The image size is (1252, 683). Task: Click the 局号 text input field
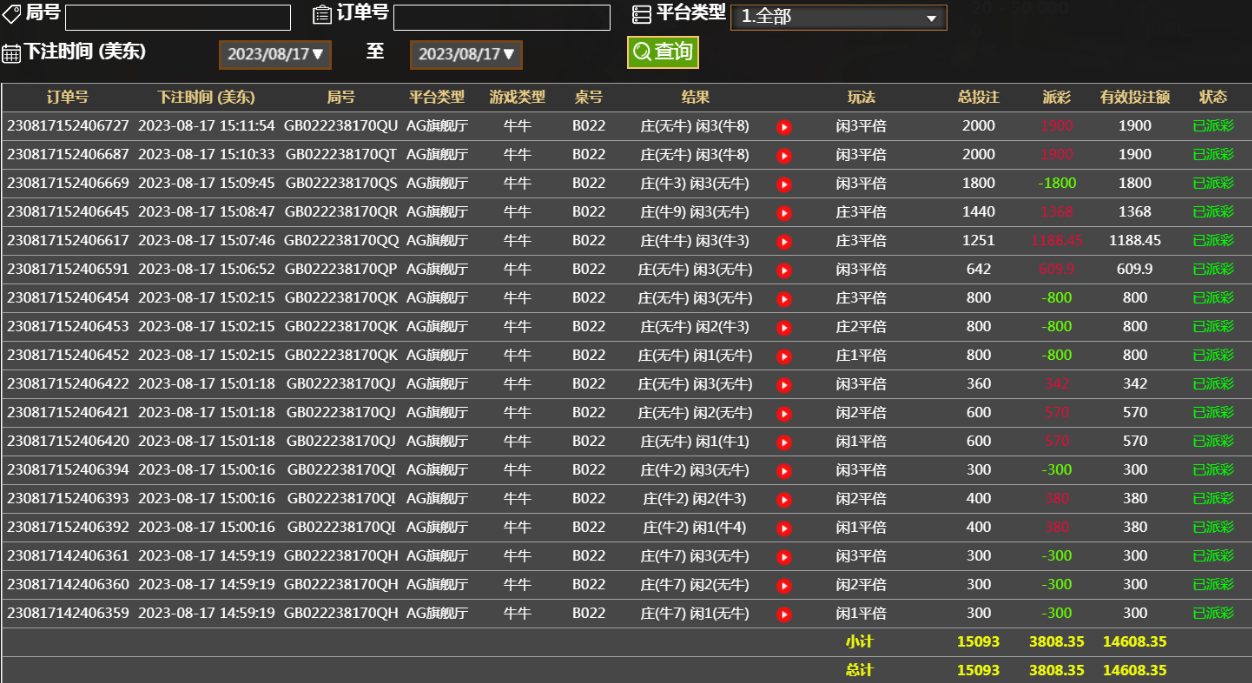pyautogui.click(x=178, y=18)
